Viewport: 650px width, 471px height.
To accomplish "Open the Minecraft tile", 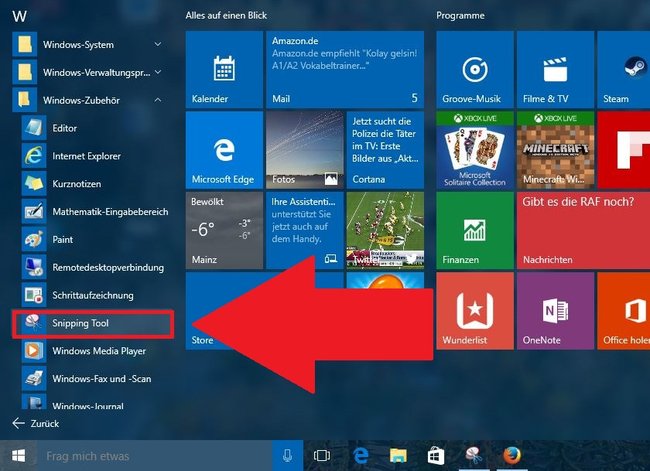I will (x=555, y=150).
